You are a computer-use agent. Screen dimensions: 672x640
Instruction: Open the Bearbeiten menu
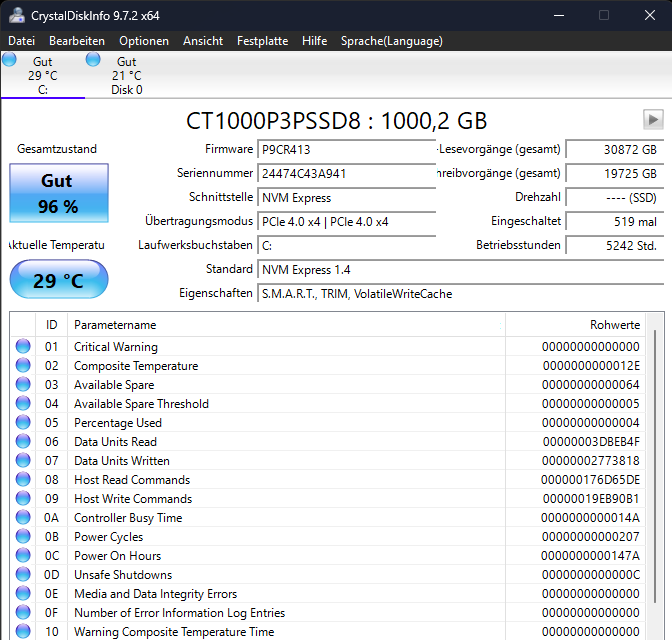pos(77,41)
